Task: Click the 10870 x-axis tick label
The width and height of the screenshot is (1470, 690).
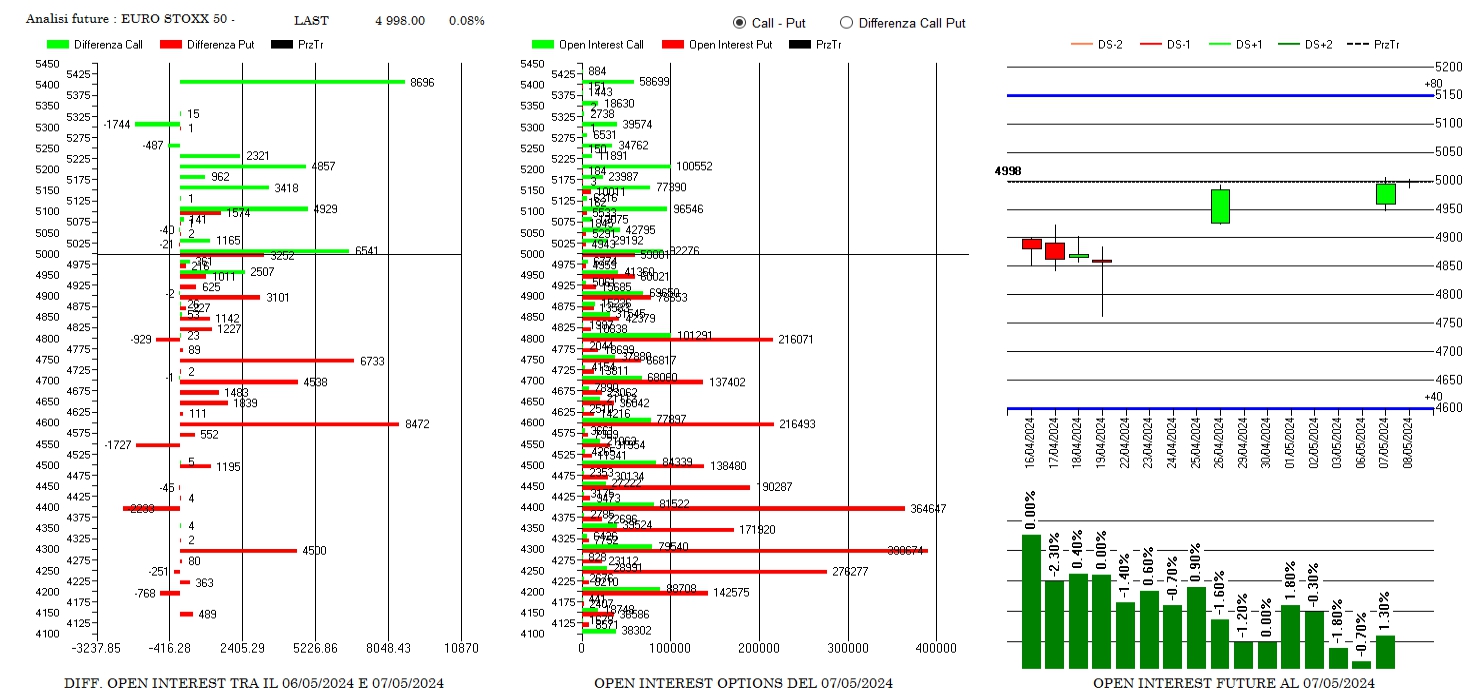Action: (461, 647)
